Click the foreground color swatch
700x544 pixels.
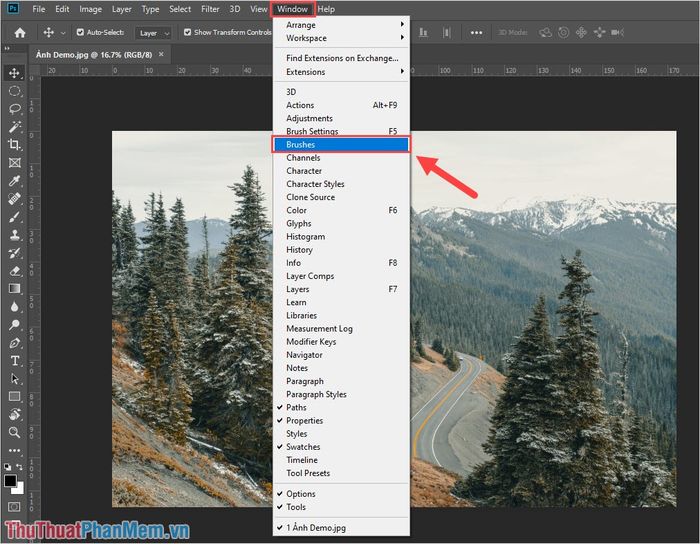(x=12, y=480)
